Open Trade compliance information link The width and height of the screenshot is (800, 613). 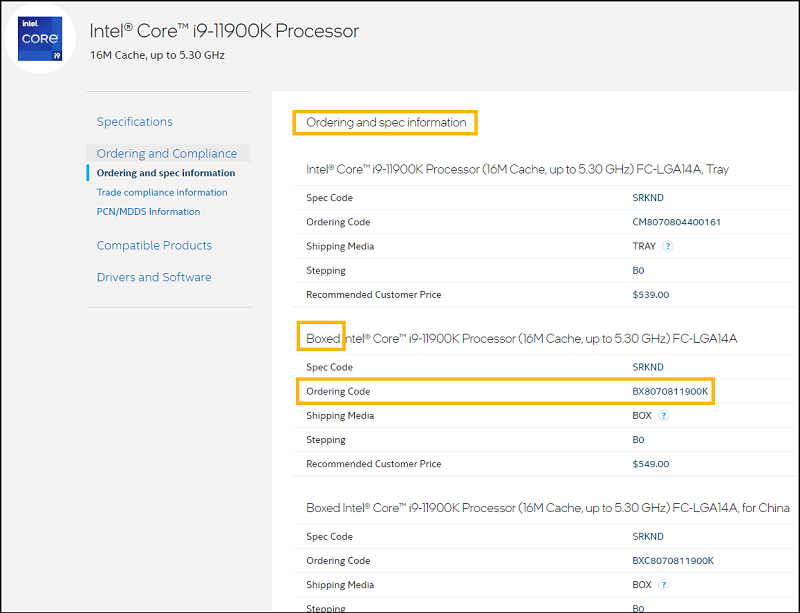pyautogui.click(x=162, y=192)
